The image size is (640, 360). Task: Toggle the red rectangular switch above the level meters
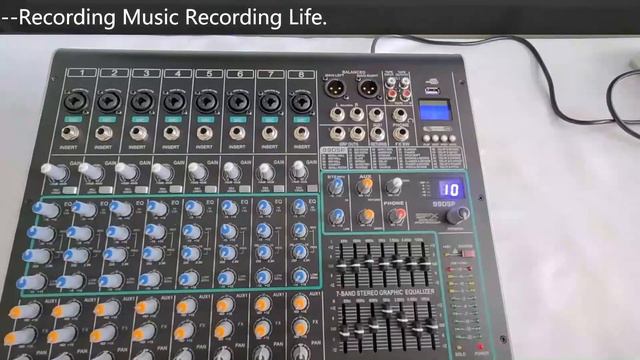[468, 253]
